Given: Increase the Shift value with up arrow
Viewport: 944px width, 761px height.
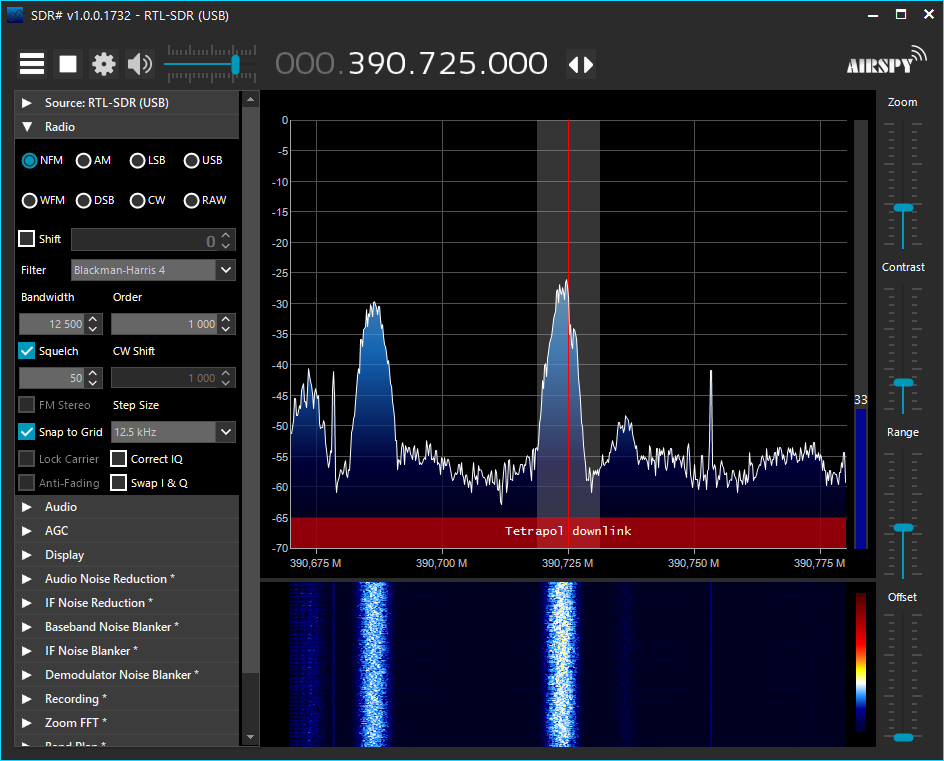Looking at the screenshot, I should coord(226,235).
